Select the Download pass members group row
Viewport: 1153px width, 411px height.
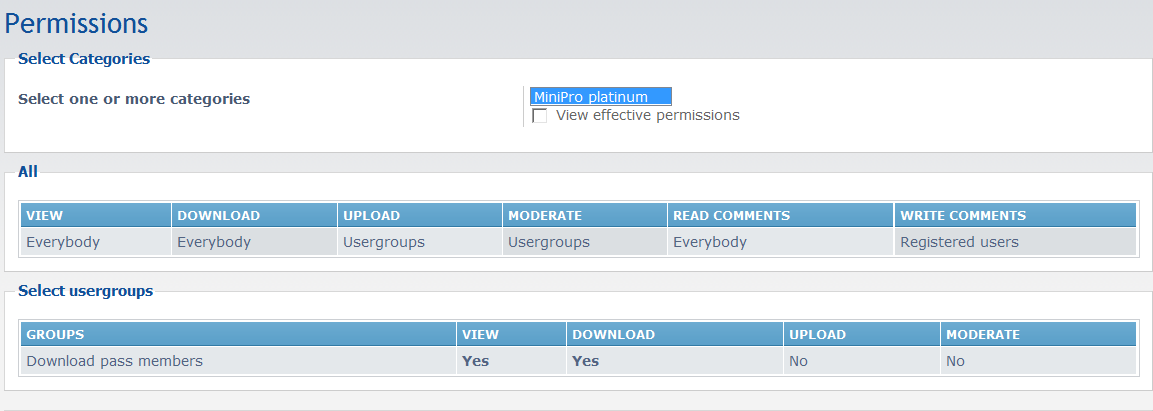(x=114, y=361)
